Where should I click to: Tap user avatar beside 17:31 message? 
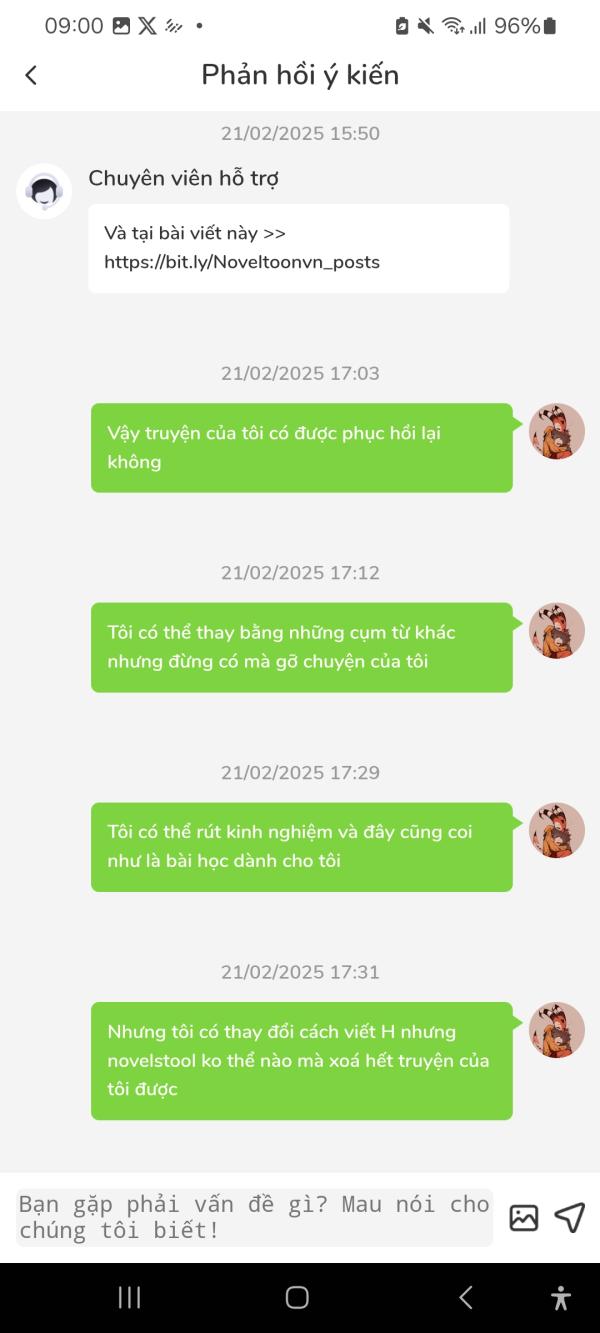click(557, 1030)
